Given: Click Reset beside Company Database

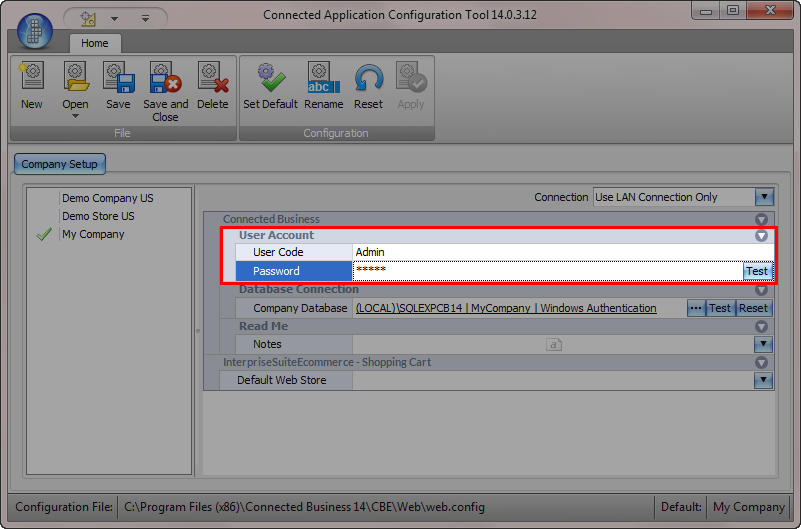Looking at the screenshot, I should tap(753, 308).
